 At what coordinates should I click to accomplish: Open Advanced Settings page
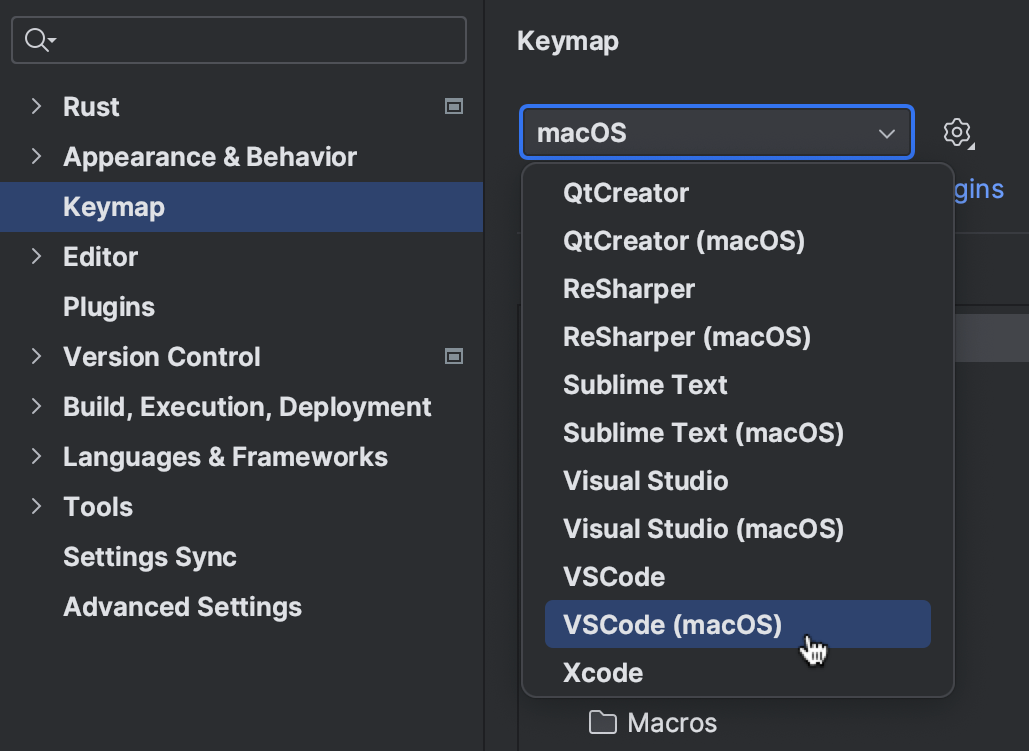[182, 607]
